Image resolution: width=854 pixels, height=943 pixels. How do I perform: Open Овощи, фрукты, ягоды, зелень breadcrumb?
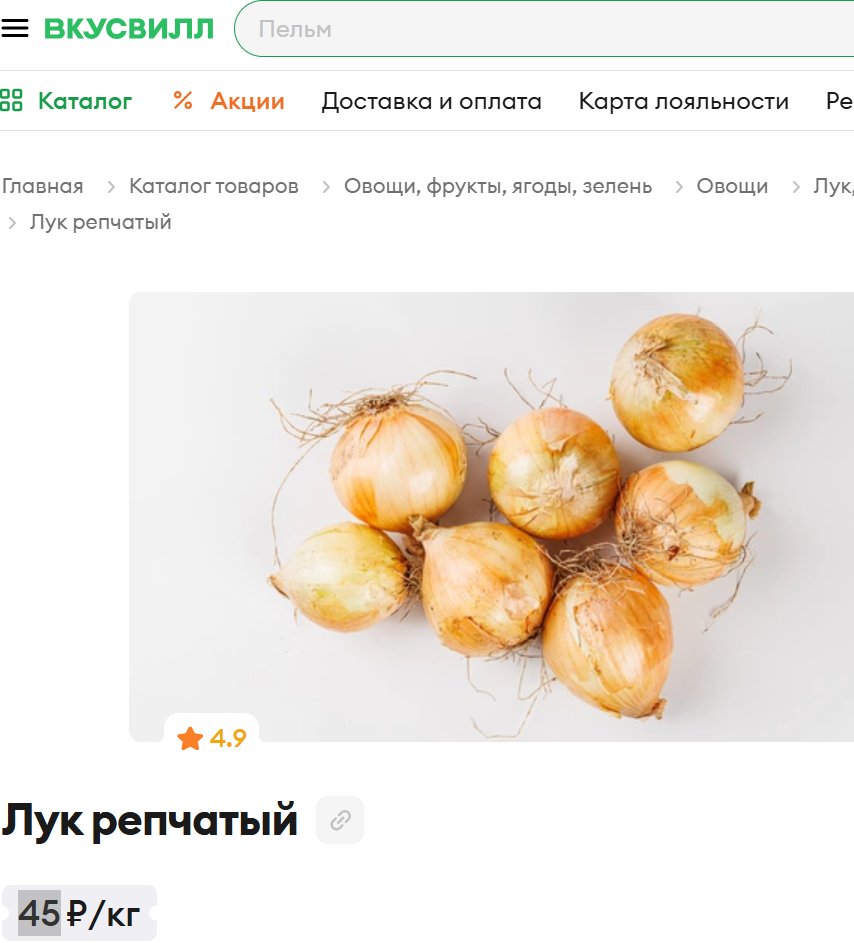(498, 186)
